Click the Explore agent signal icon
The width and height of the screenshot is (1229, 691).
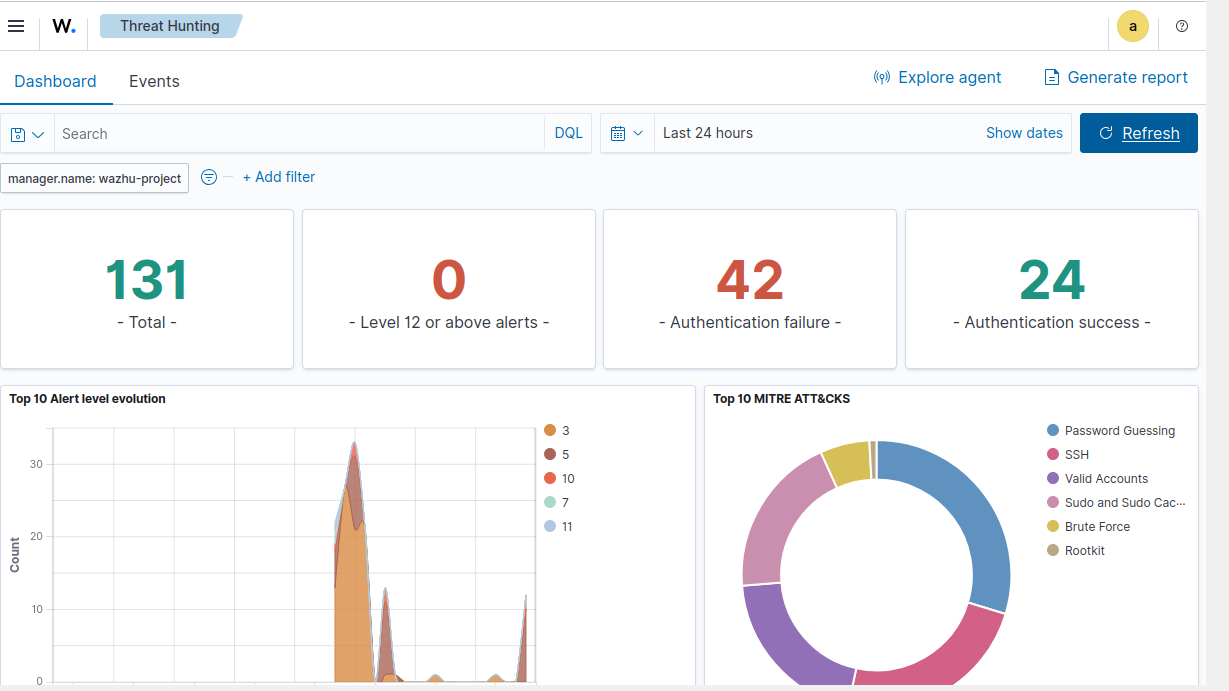[882, 77]
